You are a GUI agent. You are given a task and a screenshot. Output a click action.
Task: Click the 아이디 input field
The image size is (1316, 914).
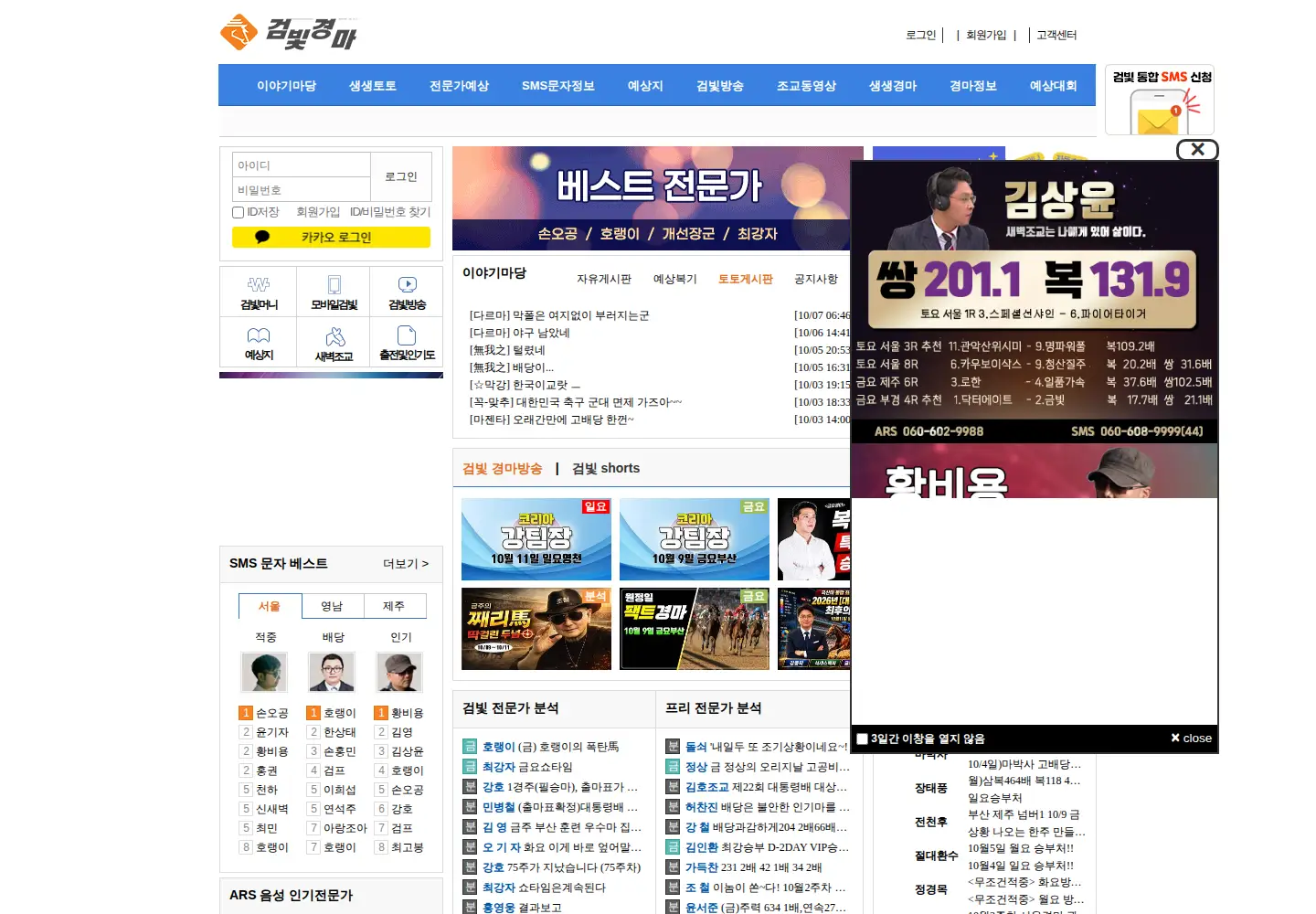pos(302,165)
